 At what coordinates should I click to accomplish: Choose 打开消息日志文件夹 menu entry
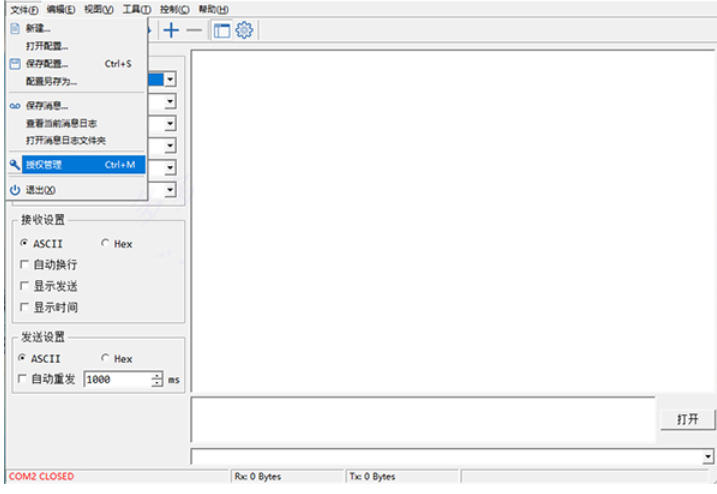(x=64, y=140)
